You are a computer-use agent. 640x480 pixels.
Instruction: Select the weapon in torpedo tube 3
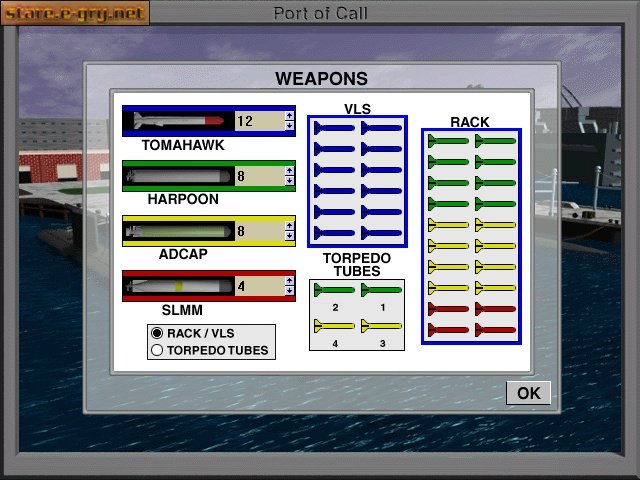pyautogui.click(x=381, y=326)
